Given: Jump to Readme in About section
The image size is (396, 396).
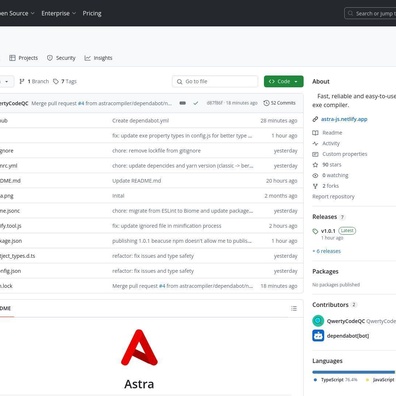Looking at the screenshot, I should 332,133.
